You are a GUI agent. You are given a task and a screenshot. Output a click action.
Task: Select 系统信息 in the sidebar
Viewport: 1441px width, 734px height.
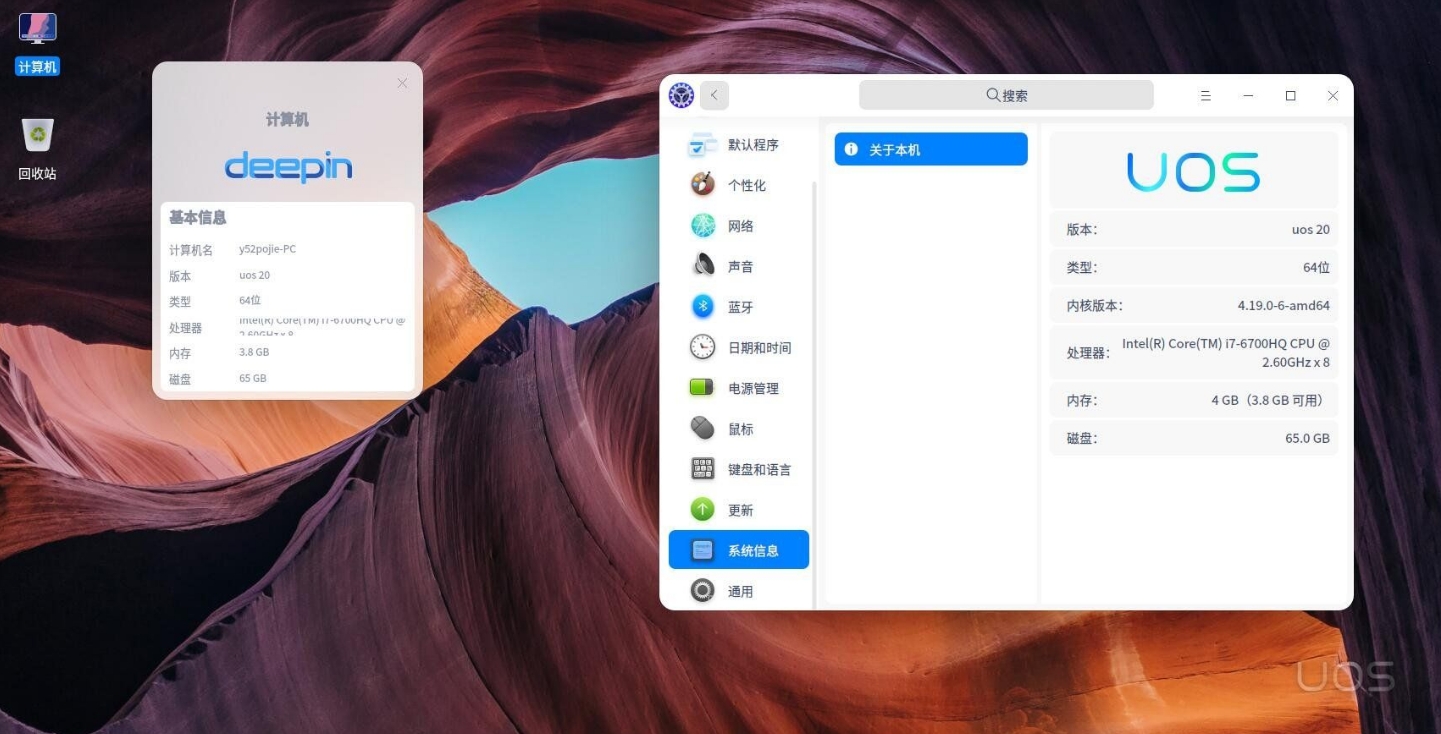tap(739, 550)
